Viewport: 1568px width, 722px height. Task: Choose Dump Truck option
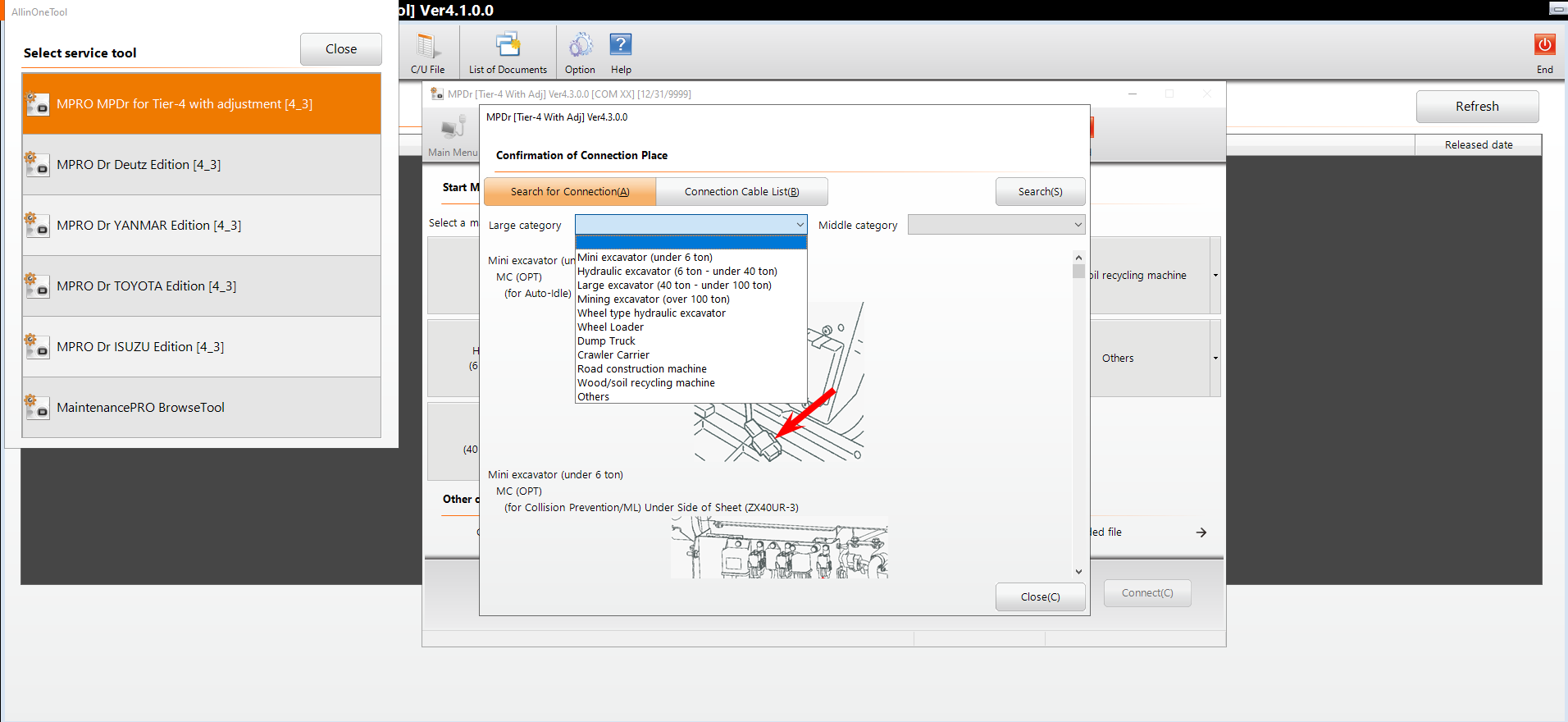(691, 341)
